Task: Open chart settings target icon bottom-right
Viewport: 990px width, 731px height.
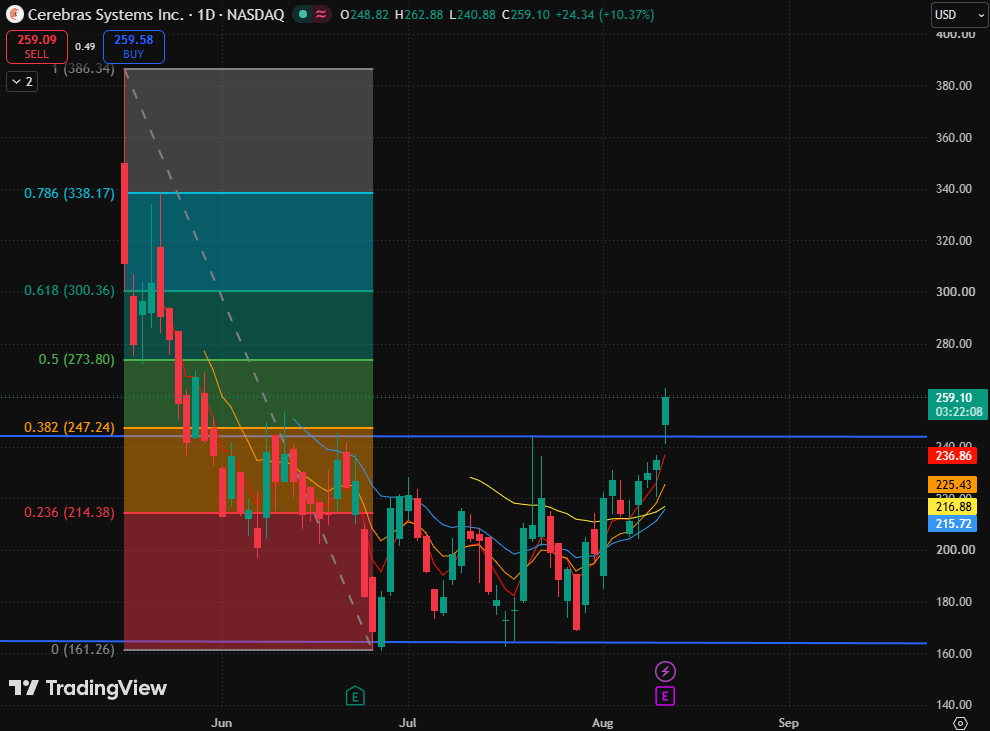Action: (x=960, y=723)
